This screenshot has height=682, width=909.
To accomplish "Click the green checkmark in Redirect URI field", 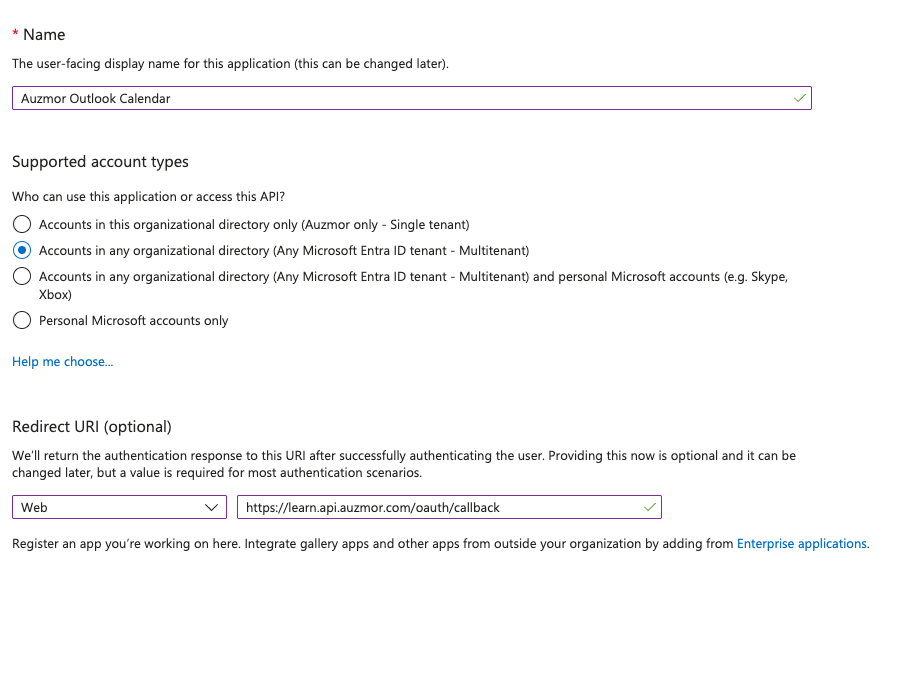I will 650,507.
